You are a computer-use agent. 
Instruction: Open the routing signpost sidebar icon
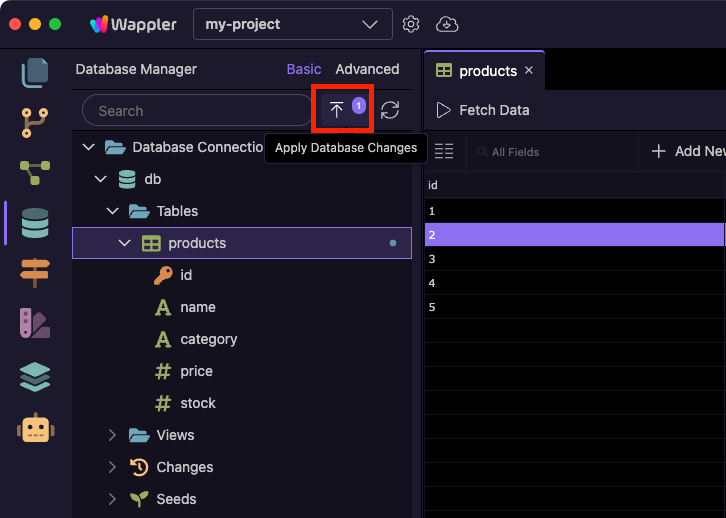point(35,272)
